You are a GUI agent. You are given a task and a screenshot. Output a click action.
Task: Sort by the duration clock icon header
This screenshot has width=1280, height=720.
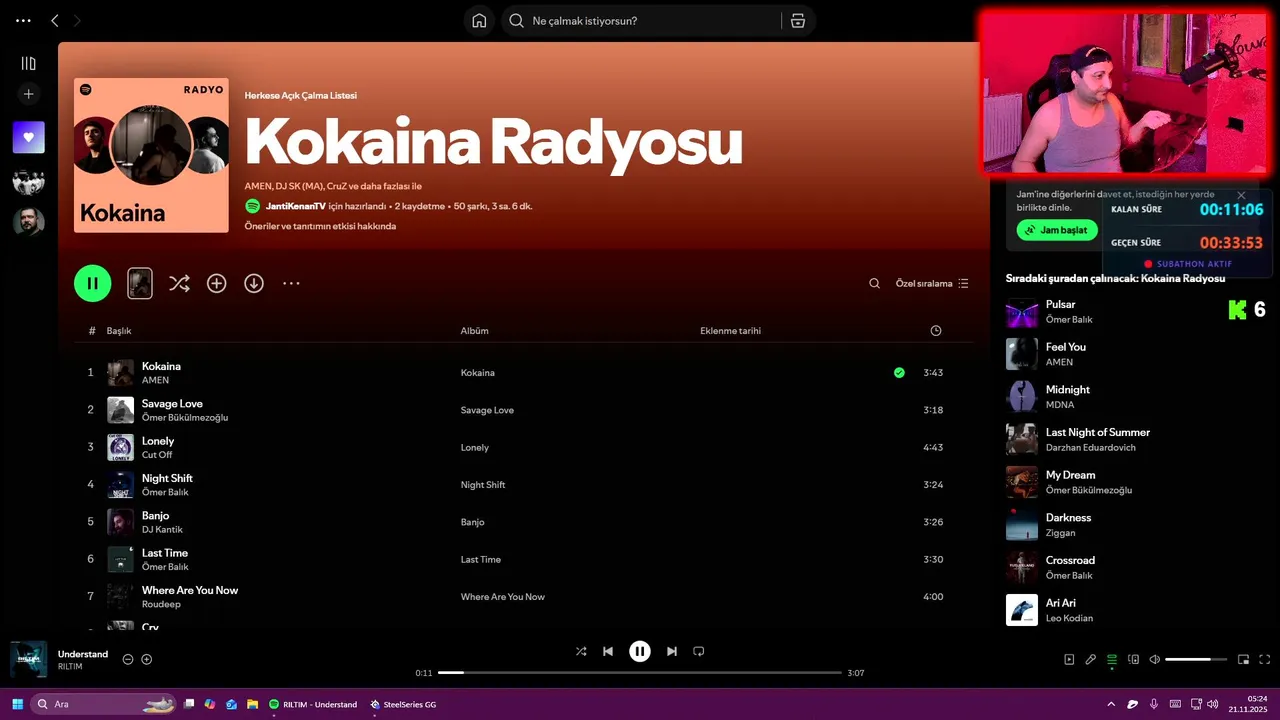click(935, 330)
